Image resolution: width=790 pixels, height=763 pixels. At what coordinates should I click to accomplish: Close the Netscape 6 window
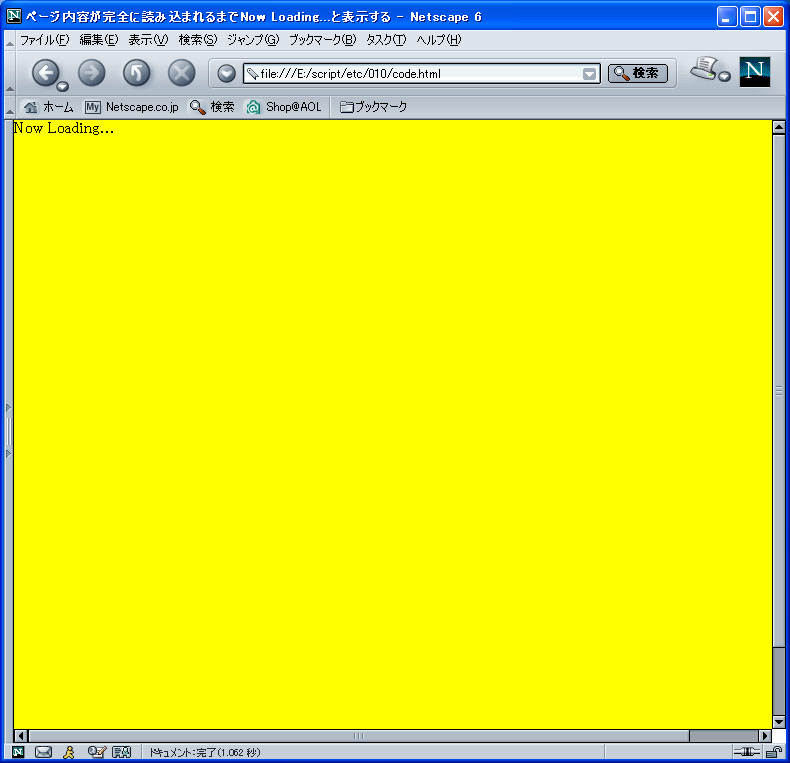[x=773, y=17]
